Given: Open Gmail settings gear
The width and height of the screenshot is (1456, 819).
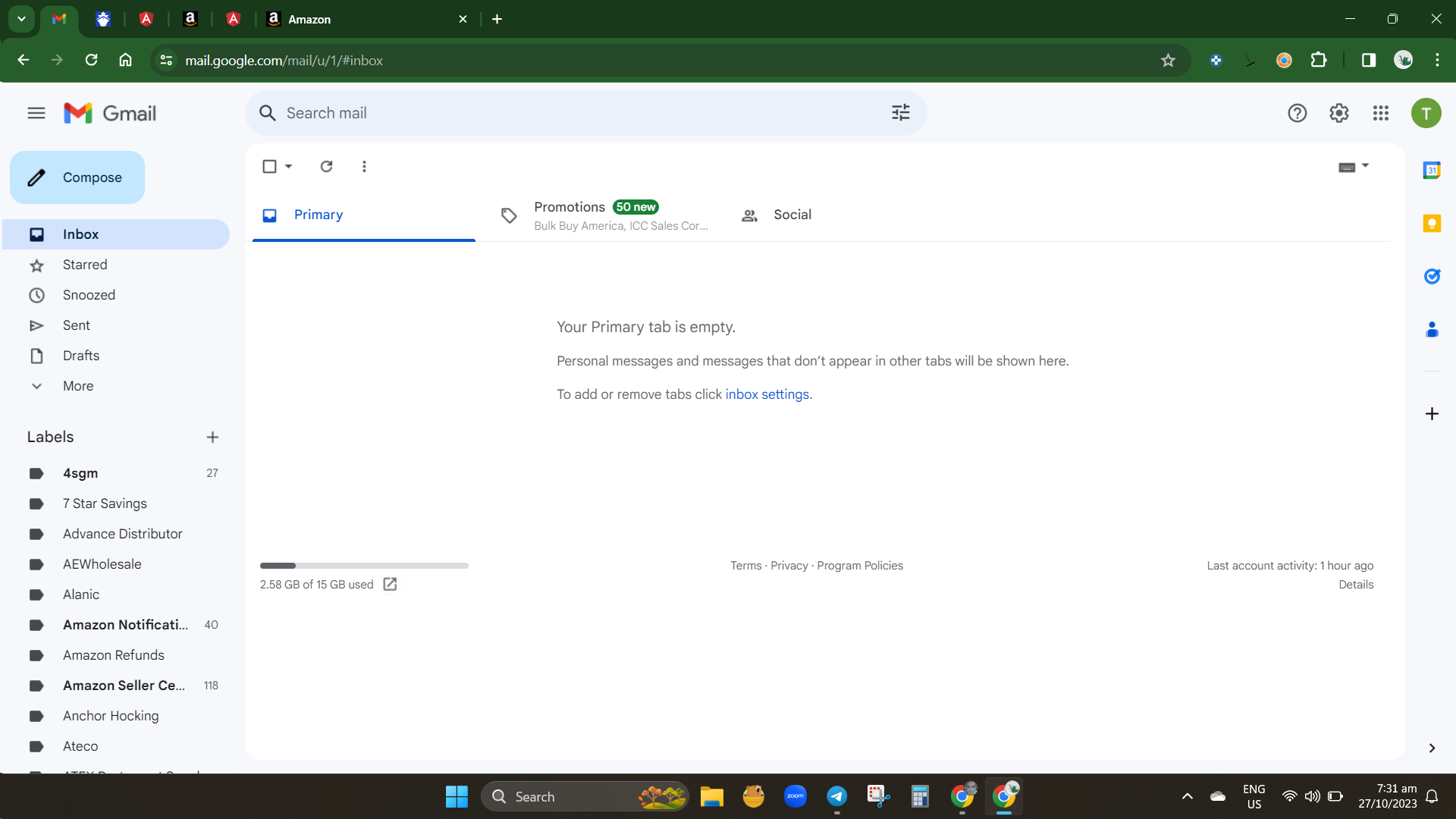Looking at the screenshot, I should pyautogui.click(x=1338, y=113).
